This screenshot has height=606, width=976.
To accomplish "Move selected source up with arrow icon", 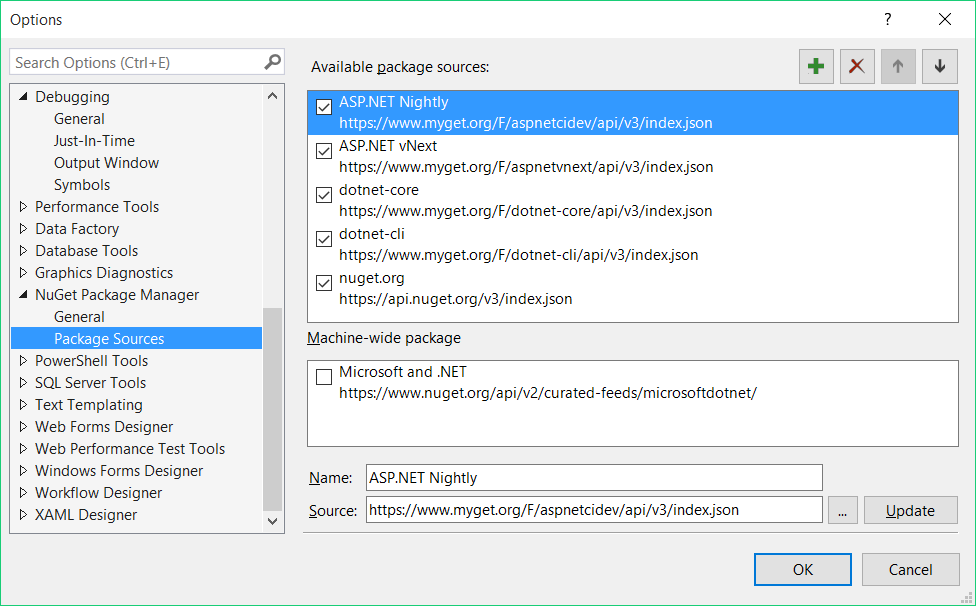I will 898,66.
